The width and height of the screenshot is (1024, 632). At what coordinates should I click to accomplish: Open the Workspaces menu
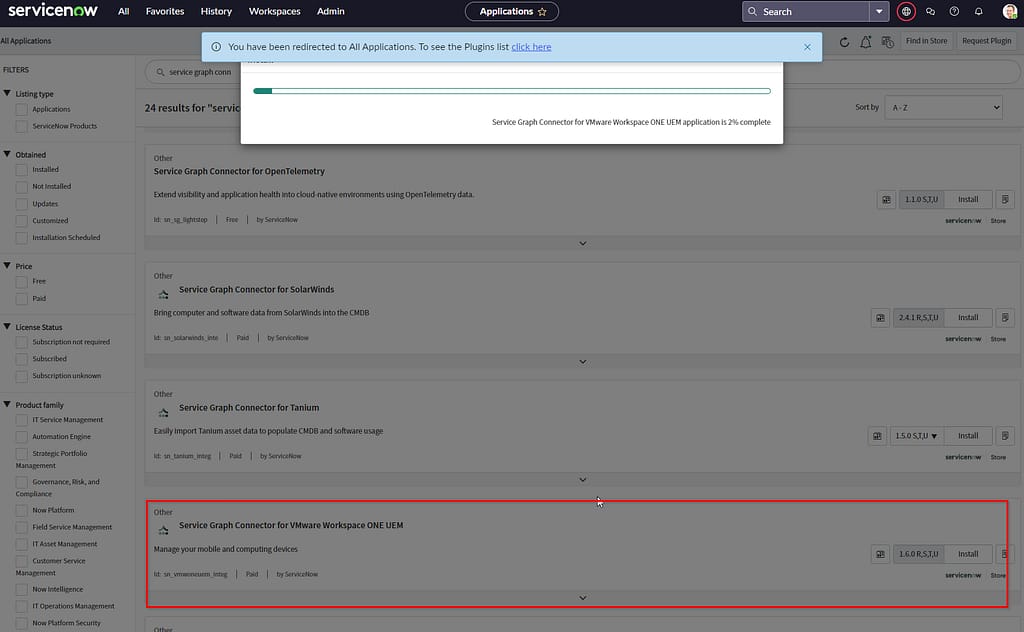[274, 11]
